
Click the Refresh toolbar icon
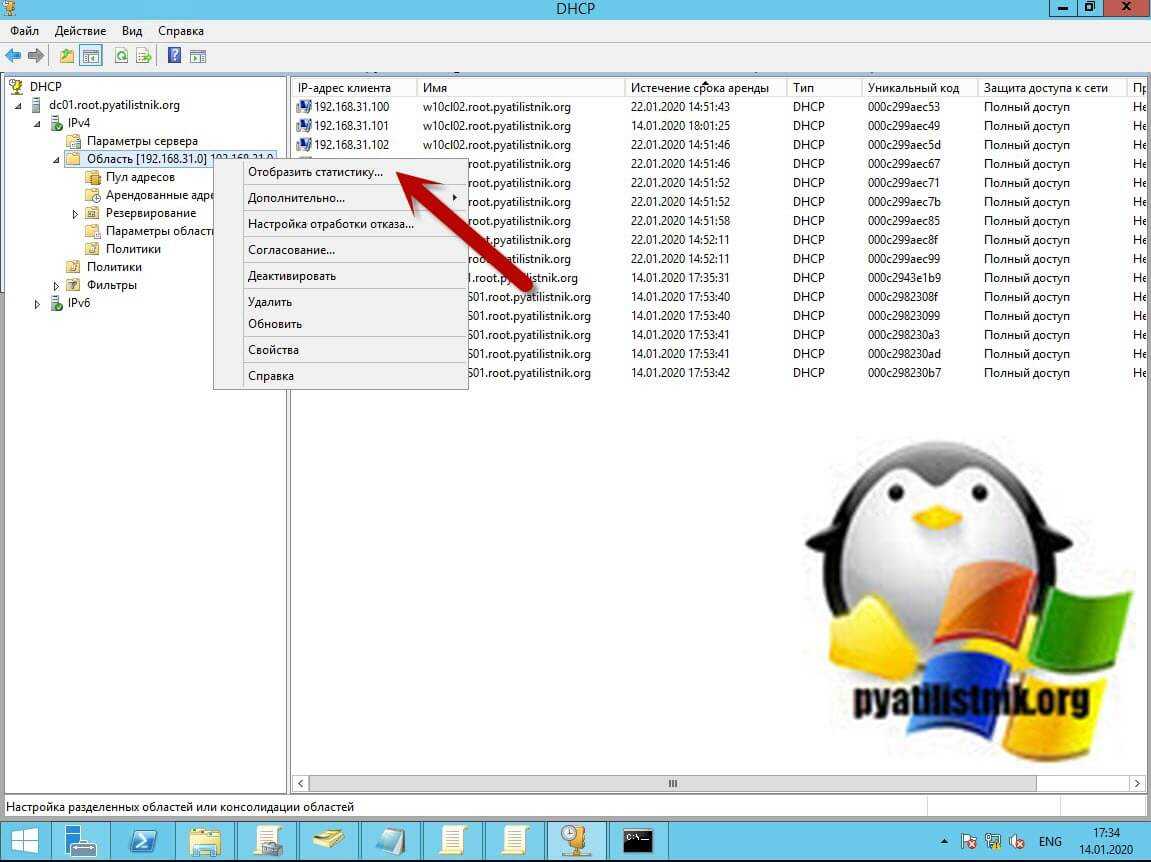[x=121, y=56]
